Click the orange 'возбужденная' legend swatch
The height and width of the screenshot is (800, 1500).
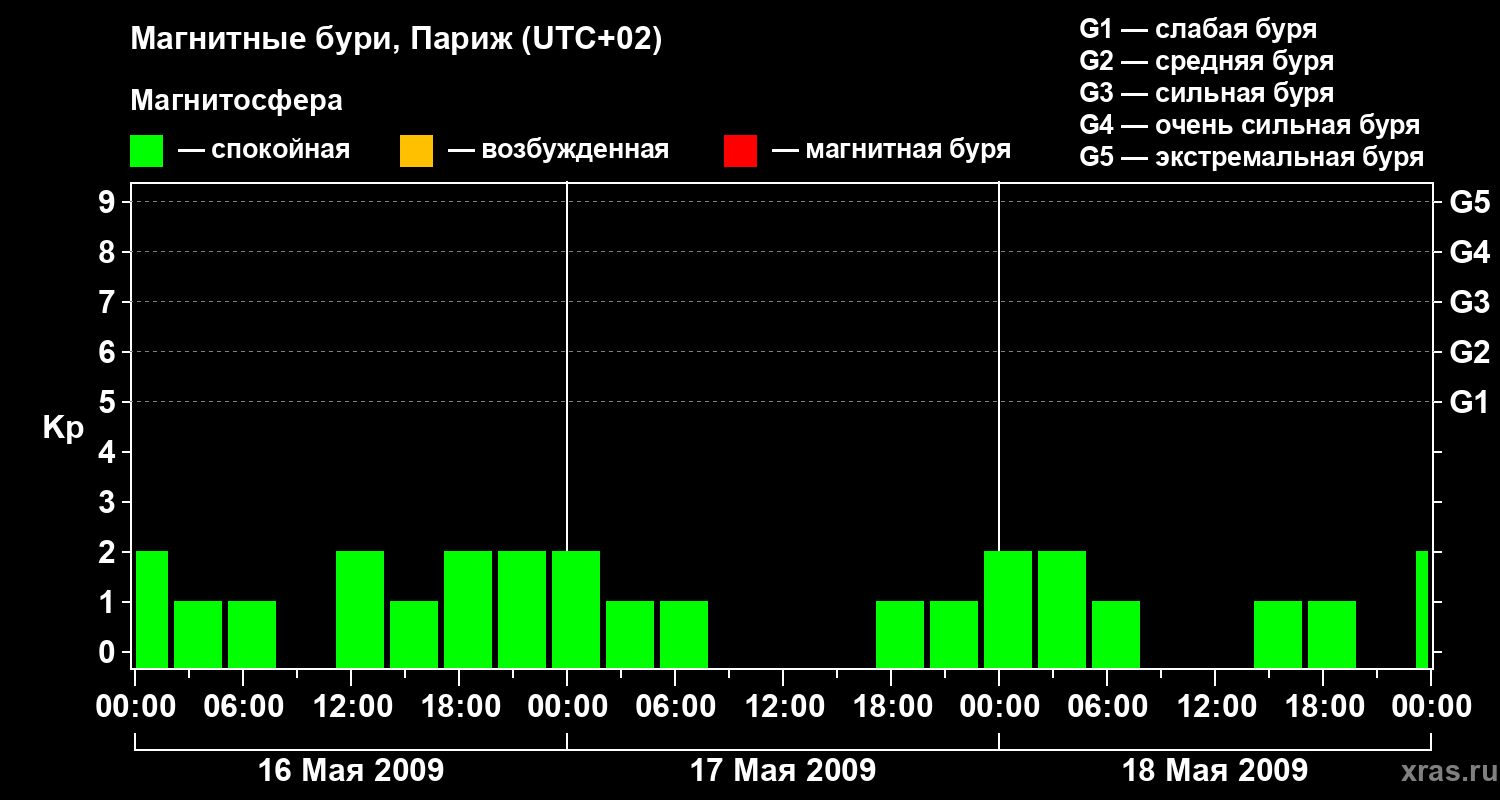(x=416, y=150)
